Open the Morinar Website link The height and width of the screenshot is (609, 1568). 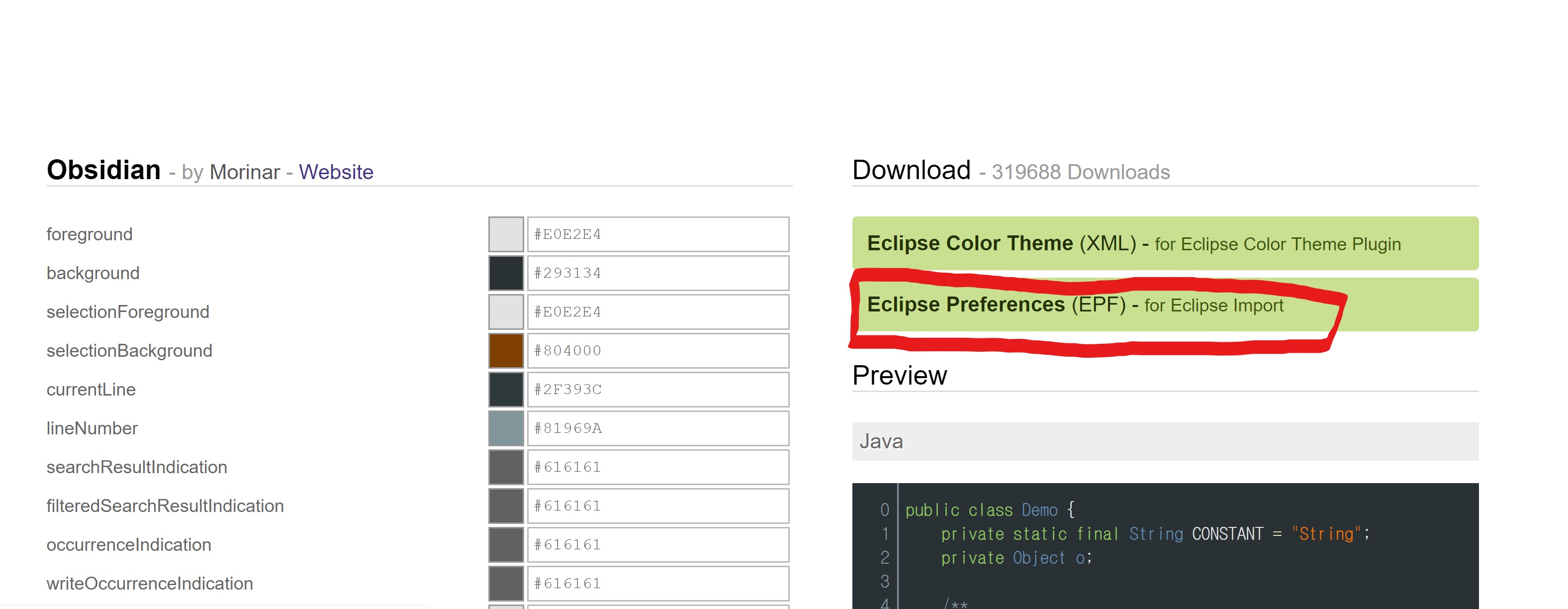335,172
